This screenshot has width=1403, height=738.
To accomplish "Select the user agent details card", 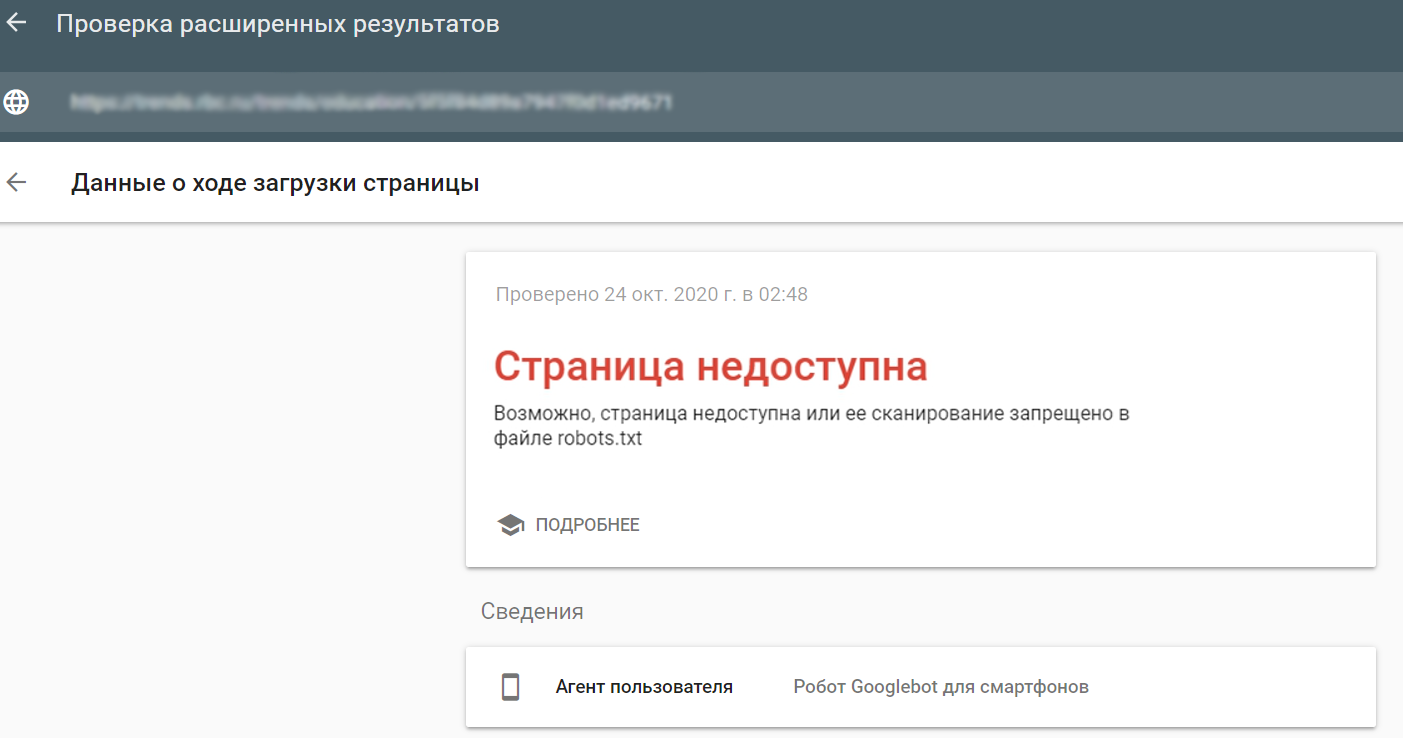I will pos(920,687).
